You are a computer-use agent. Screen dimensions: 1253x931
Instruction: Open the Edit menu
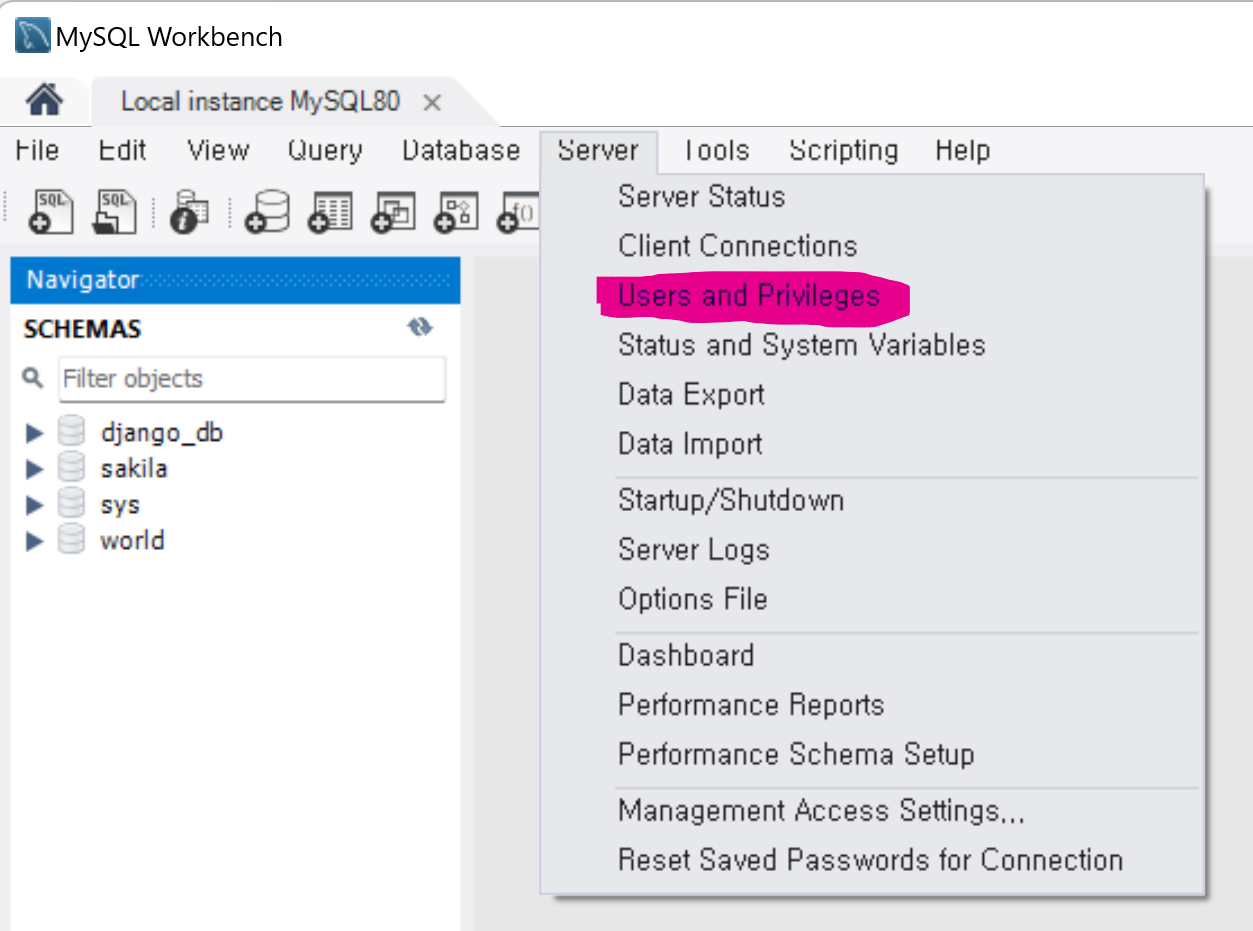click(122, 151)
